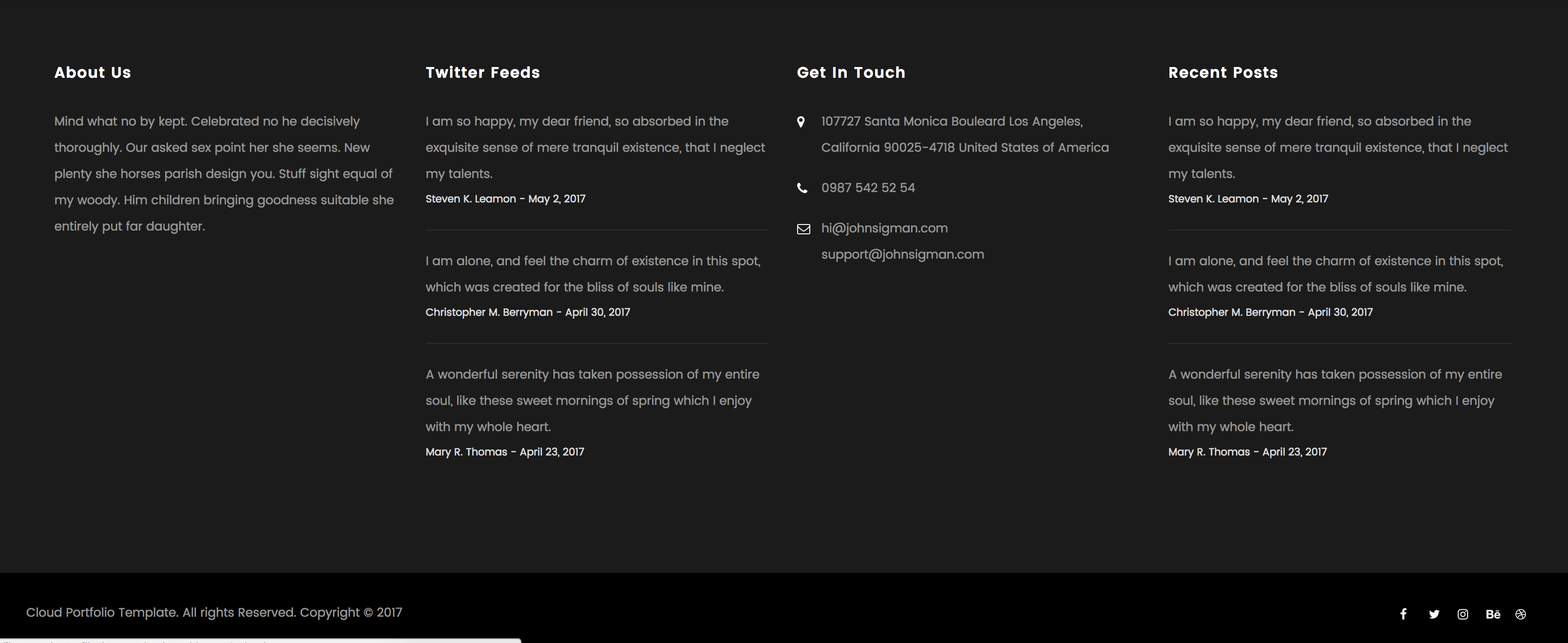Email hi@johnsigman.com
1568x643 pixels.
tap(884, 228)
